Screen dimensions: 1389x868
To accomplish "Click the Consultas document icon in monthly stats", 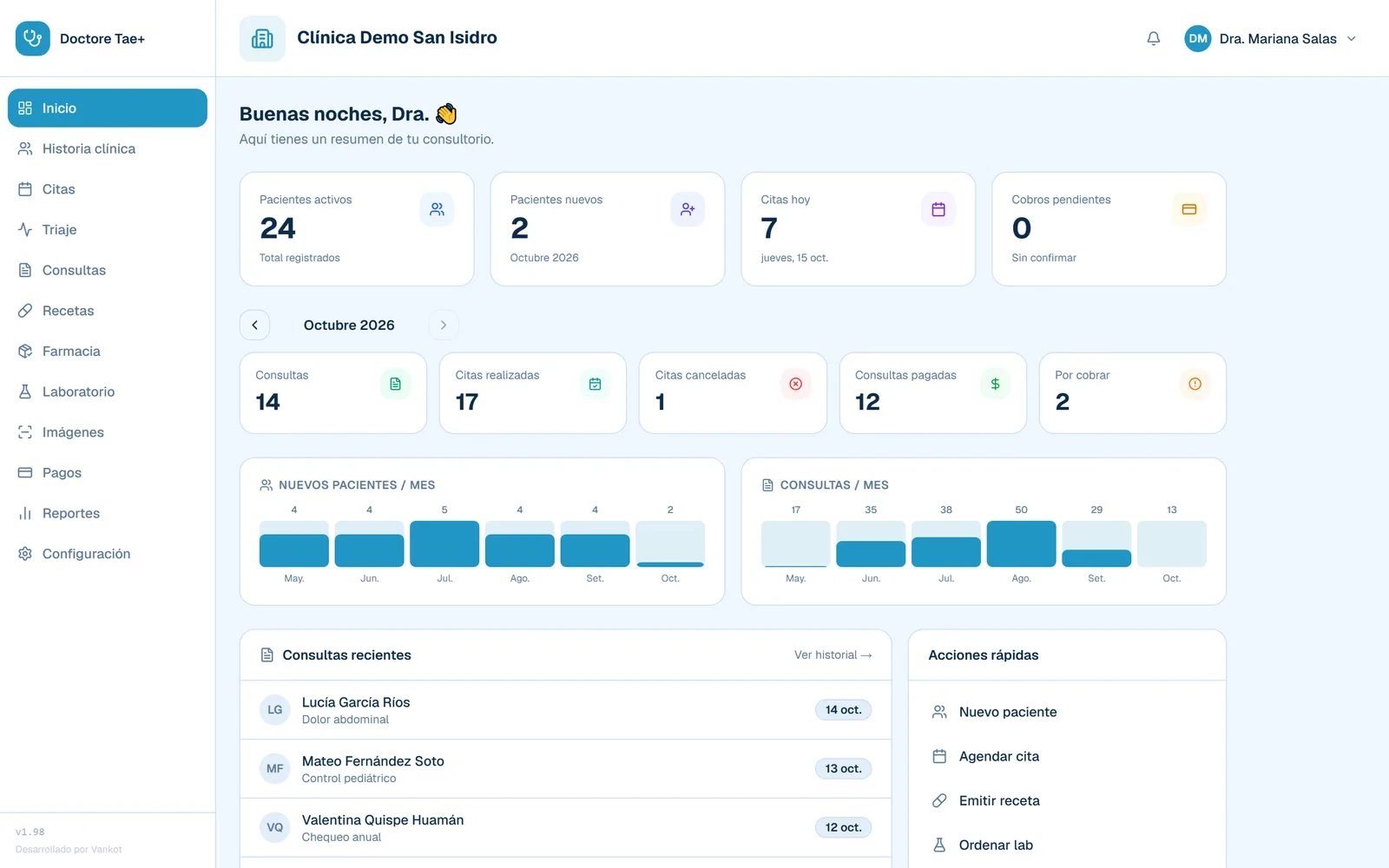I will [x=396, y=384].
